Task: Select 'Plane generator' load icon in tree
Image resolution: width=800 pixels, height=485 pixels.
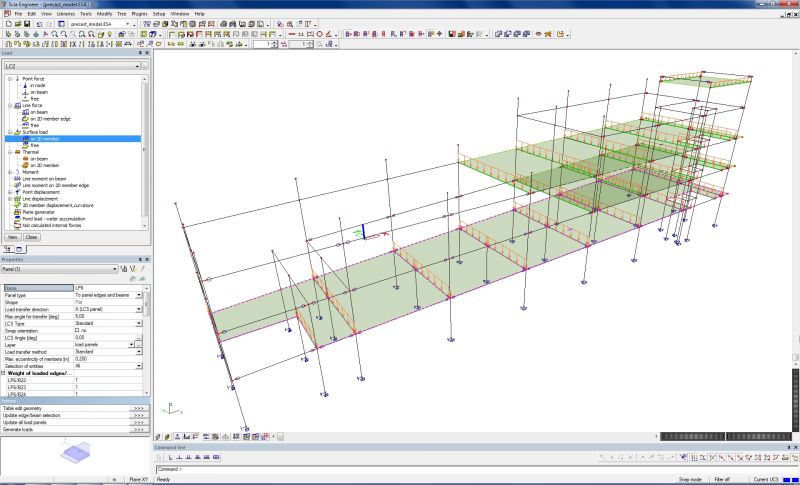Action: [16, 212]
